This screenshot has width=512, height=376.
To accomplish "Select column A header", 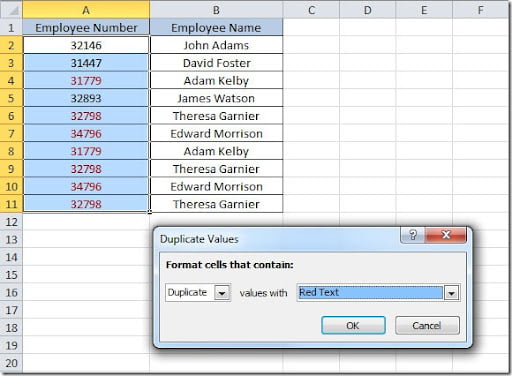I will coord(86,10).
